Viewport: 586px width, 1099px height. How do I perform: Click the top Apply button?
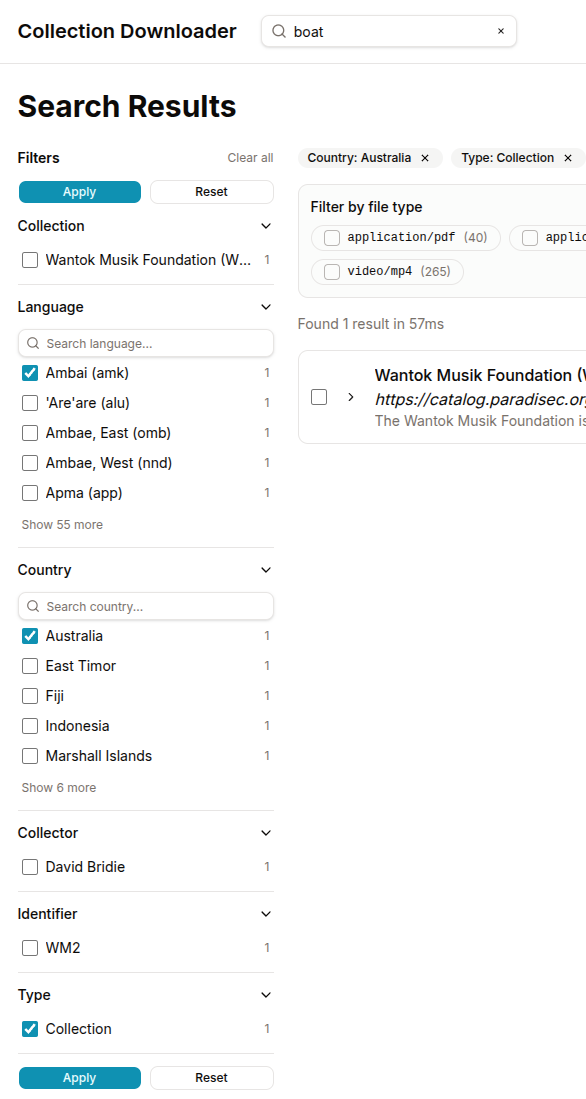(x=80, y=192)
